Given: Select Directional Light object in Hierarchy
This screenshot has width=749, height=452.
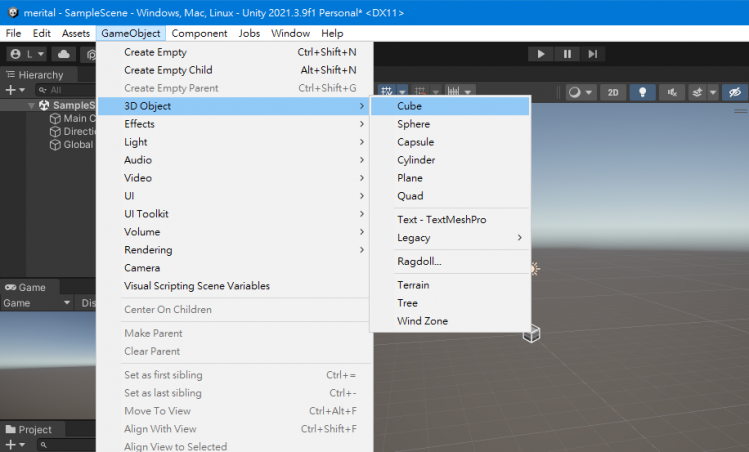Looking at the screenshot, I should (x=73, y=131).
